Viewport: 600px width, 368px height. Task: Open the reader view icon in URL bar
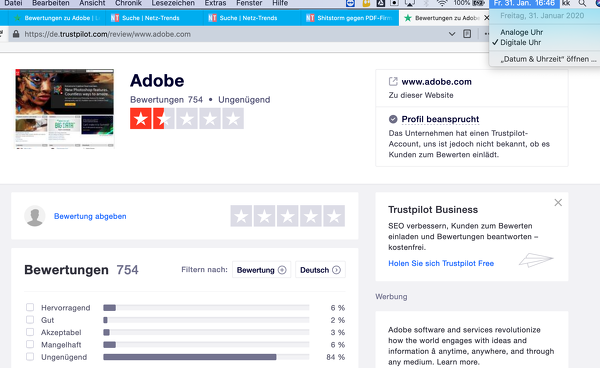(x=467, y=34)
